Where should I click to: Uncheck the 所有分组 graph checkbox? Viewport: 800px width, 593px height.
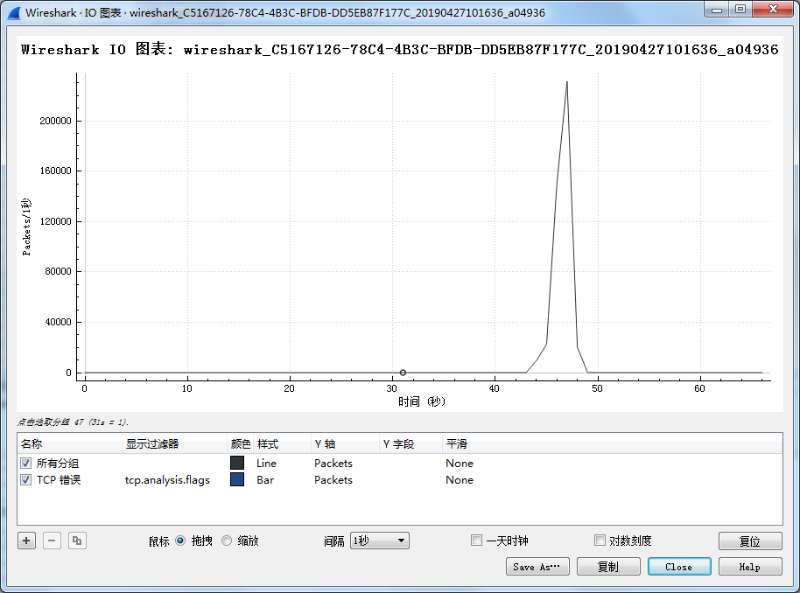pos(26,463)
